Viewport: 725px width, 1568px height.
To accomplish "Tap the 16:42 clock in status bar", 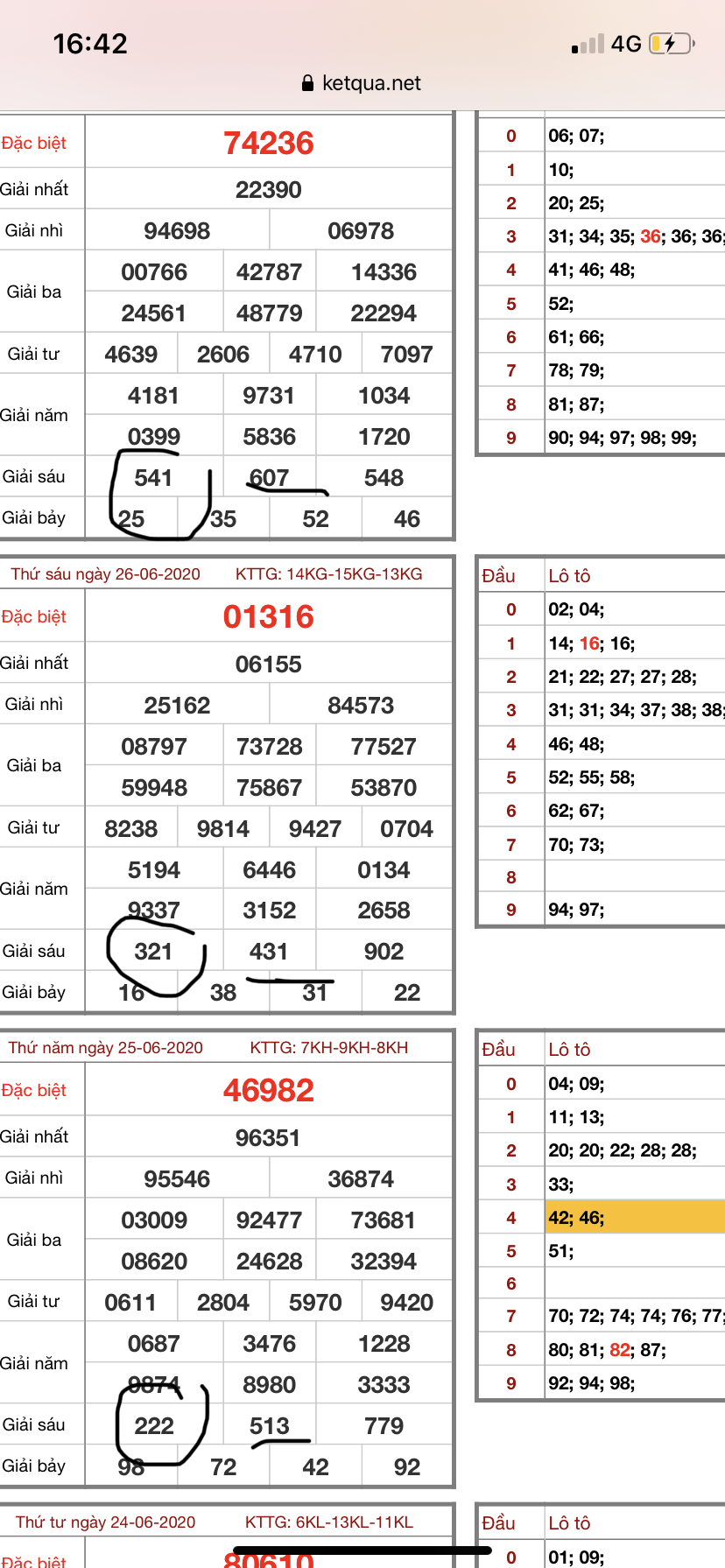I will click(x=90, y=44).
